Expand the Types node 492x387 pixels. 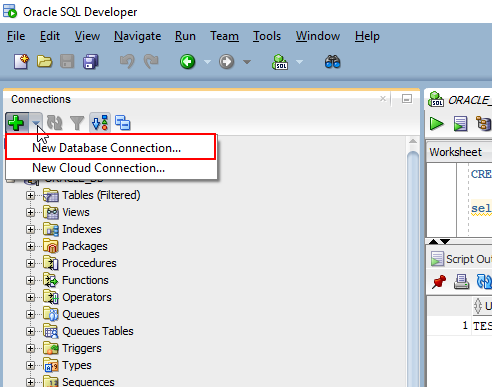pyautogui.click(x=30, y=365)
